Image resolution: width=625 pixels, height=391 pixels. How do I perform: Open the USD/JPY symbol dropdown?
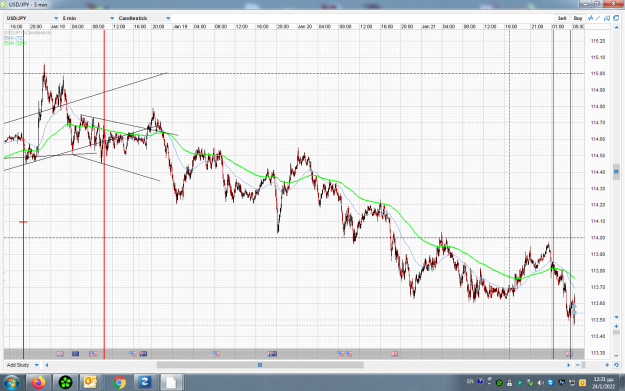coord(32,18)
